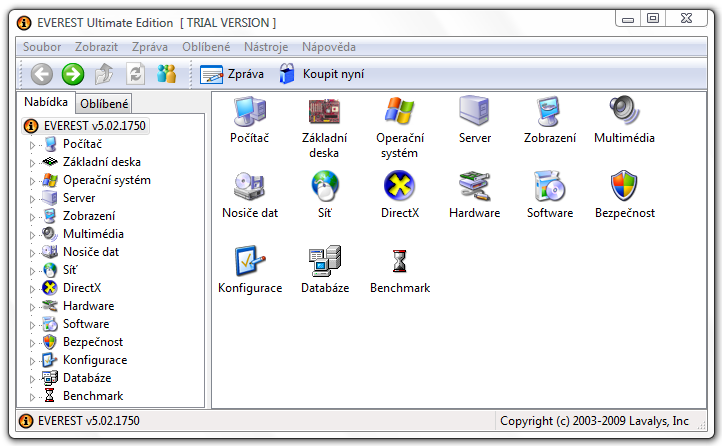Expand the Zobrazení tree node arrow
This screenshot has width=722, height=446.
pyautogui.click(x=32, y=217)
